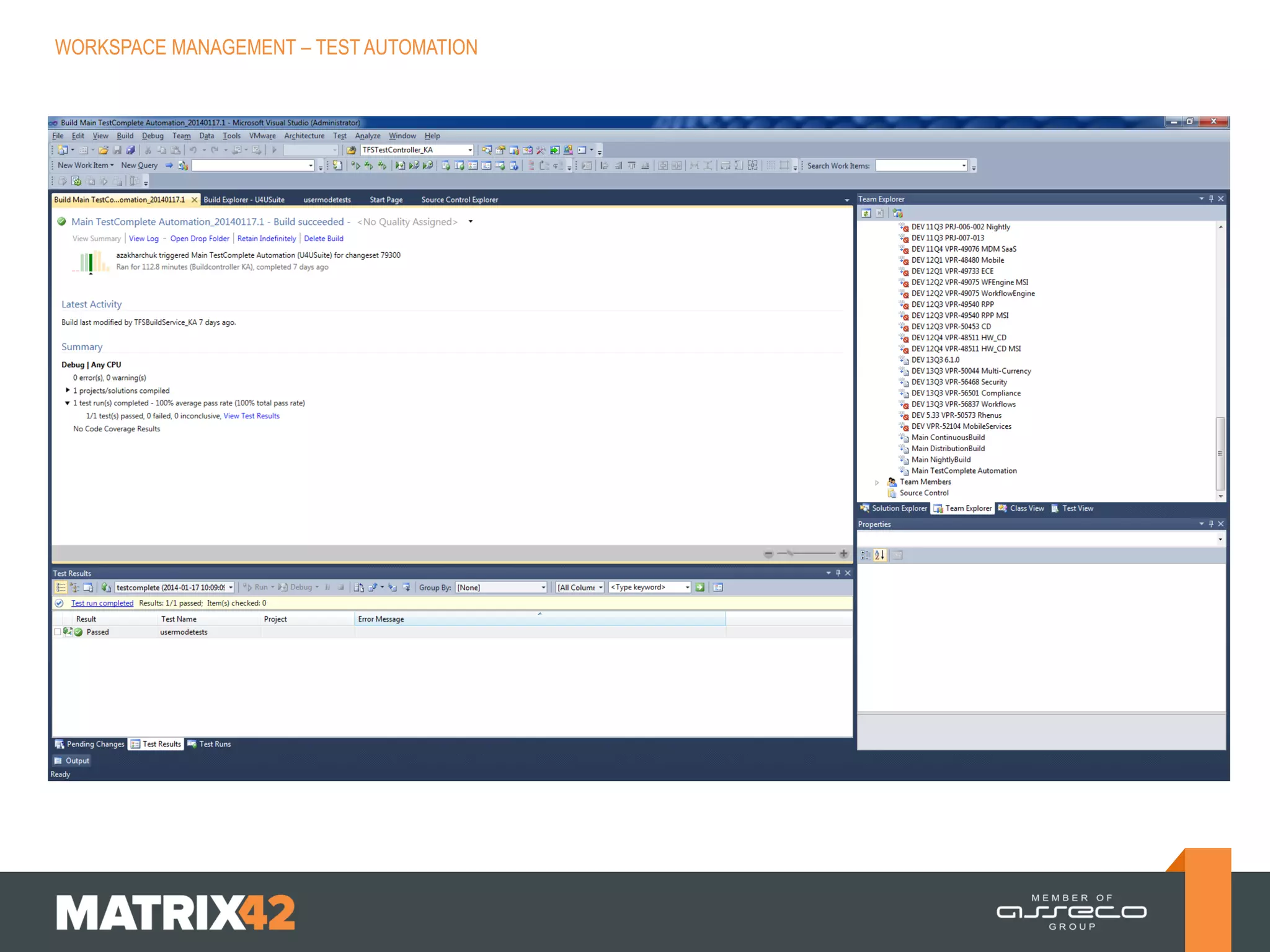Click the New Project icon in main toolbar
This screenshot has width=1270, height=952.
coord(63,150)
